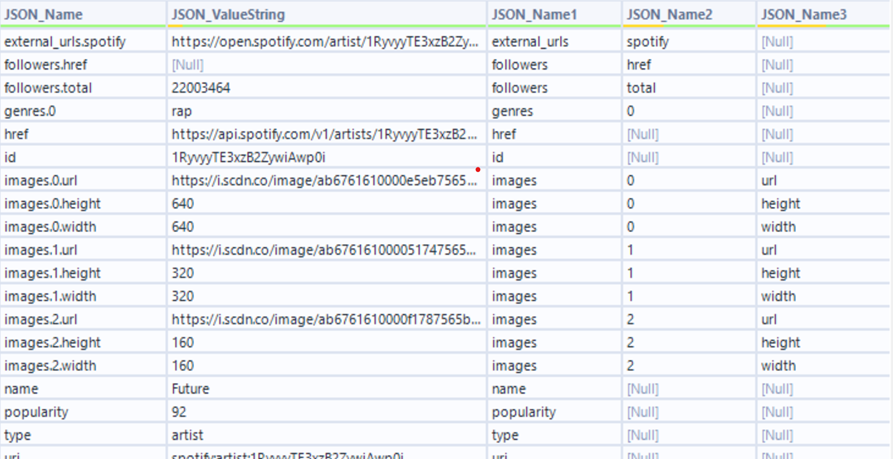Click the image URL containing f1787565b

(327, 319)
